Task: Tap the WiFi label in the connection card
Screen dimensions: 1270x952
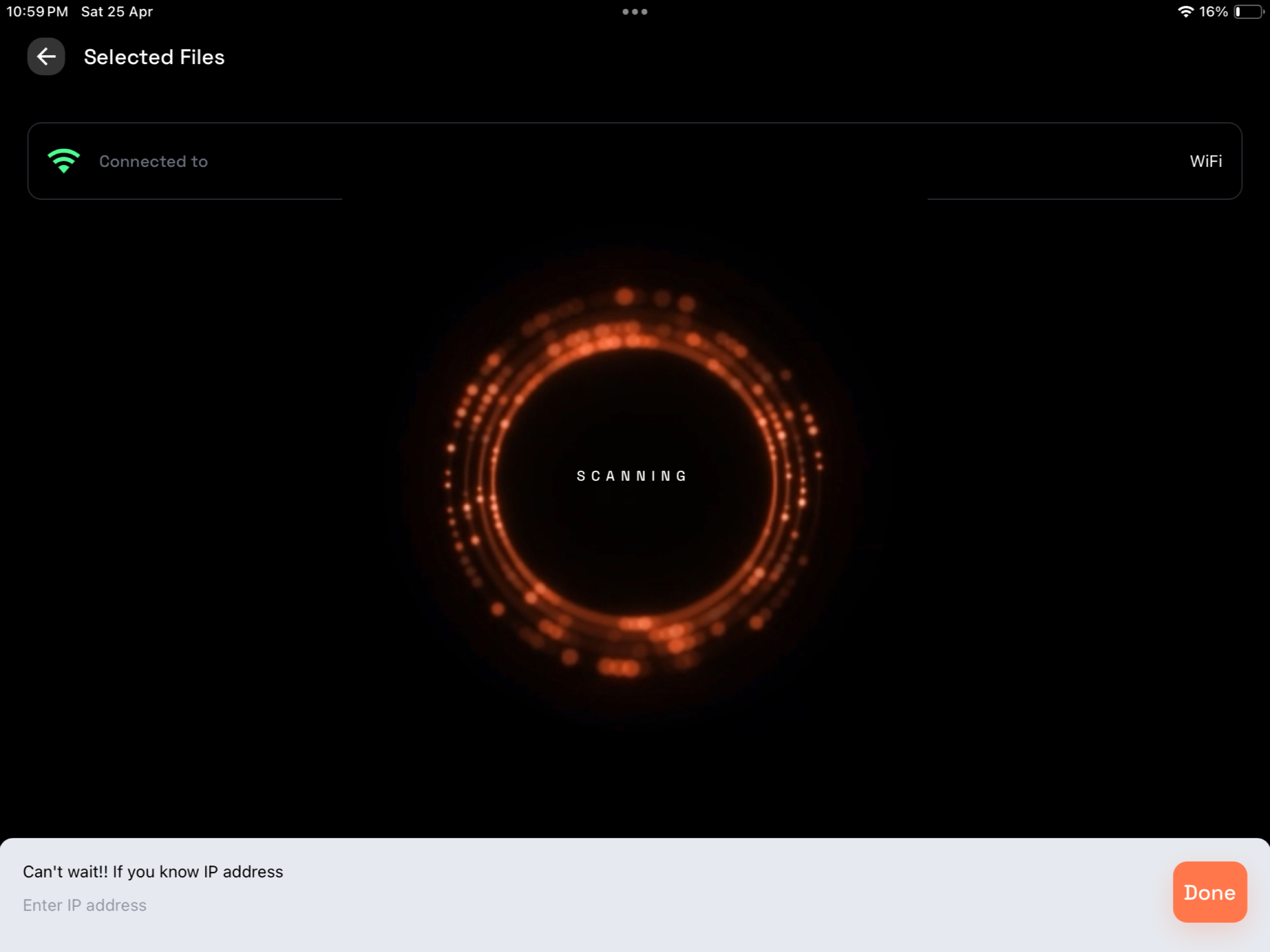Action: 1206,161
